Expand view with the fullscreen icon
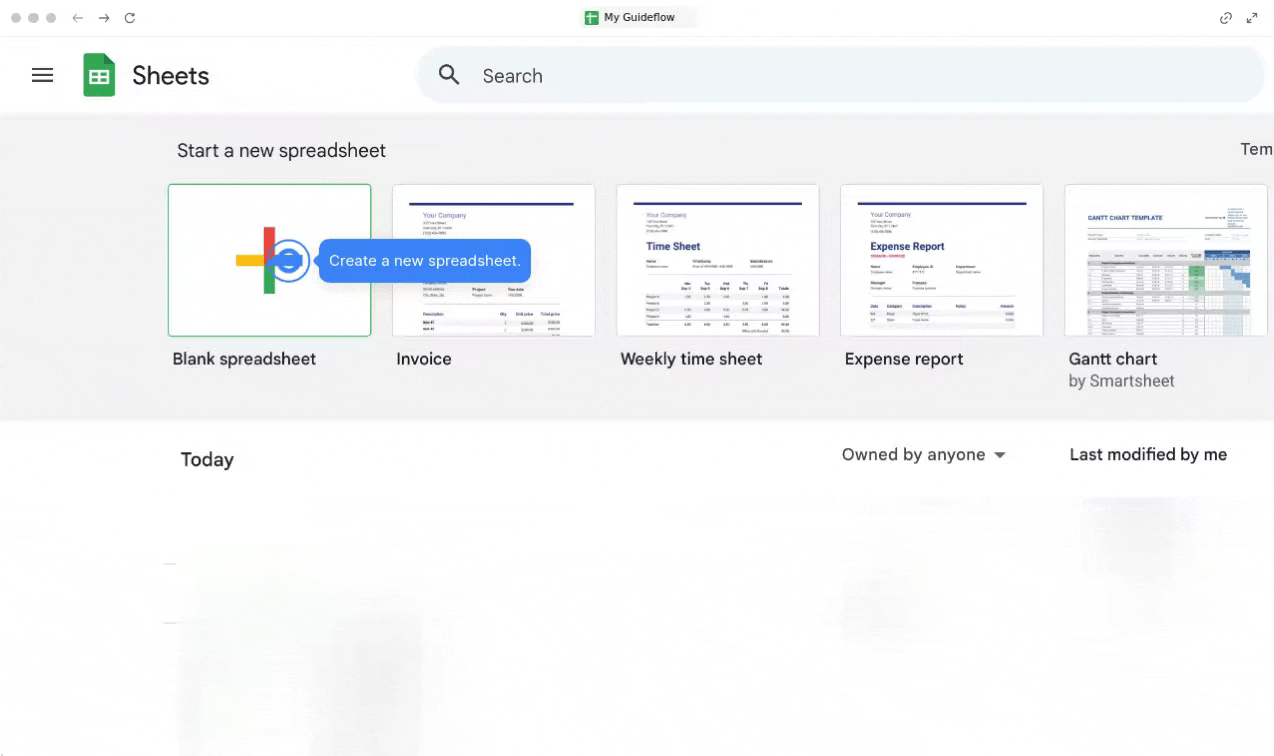Screen dimensions: 1274x756 click(x=1252, y=18)
